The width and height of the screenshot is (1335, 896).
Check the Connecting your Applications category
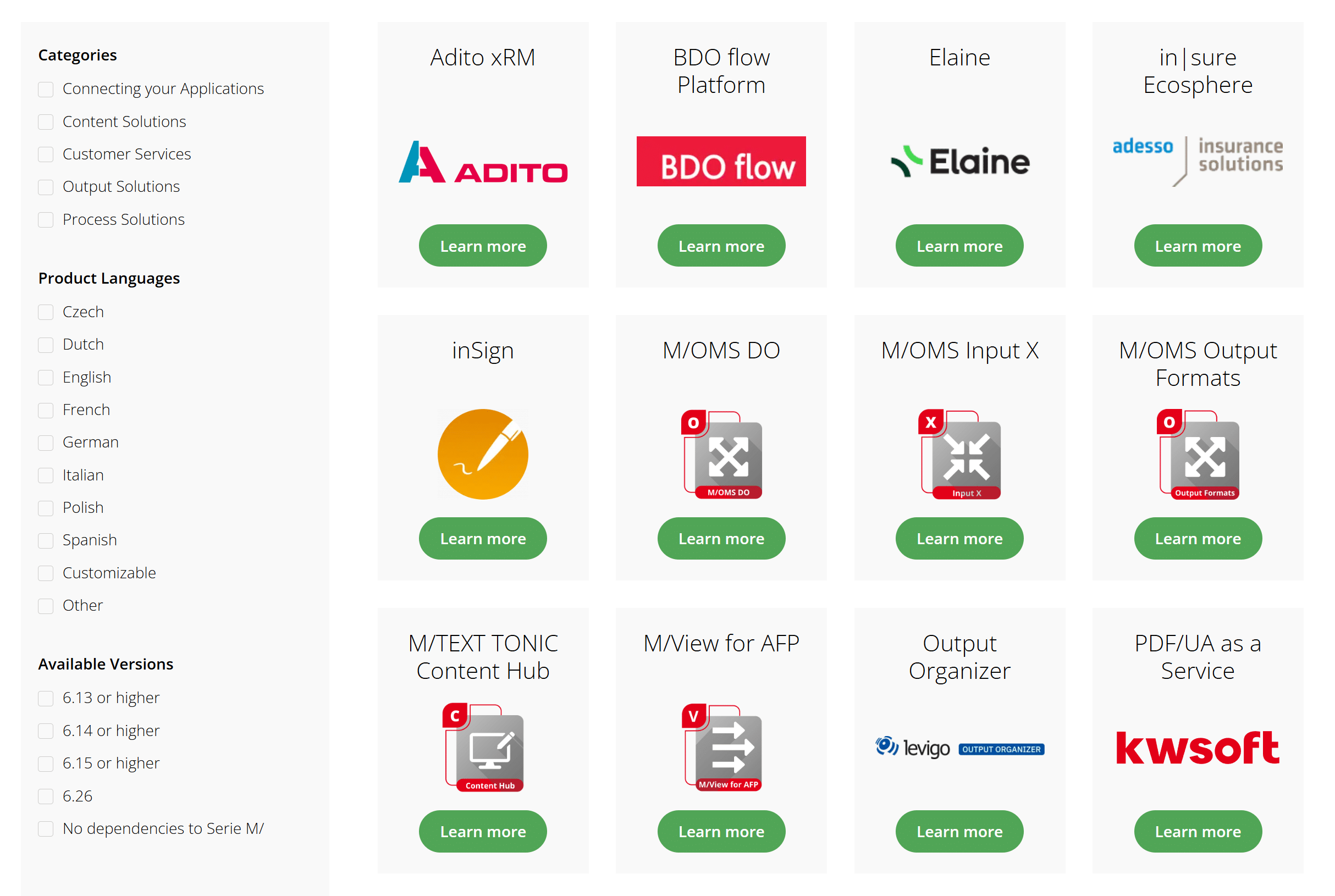(46, 89)
